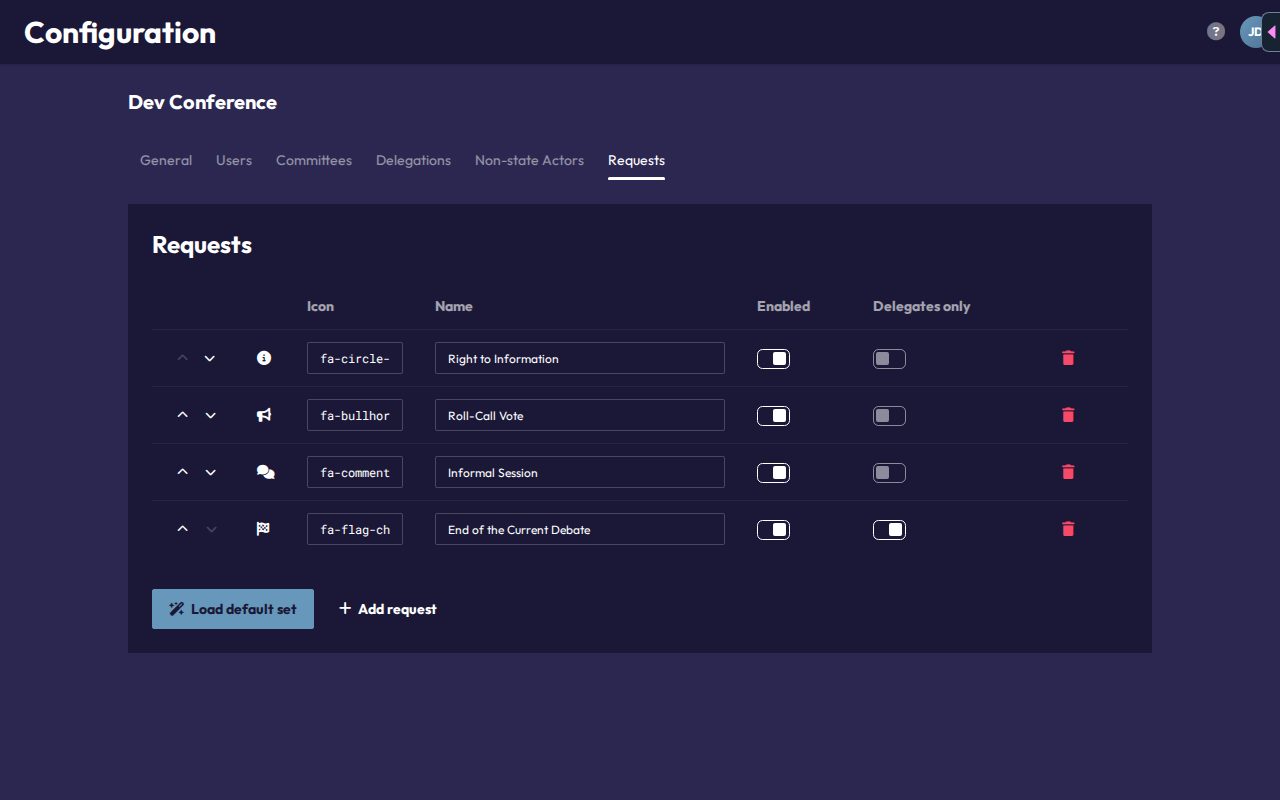Viewport: 1280px width, 800px height.
Task: Move Roll-Call Vote down one position
Action: (210, 415)
